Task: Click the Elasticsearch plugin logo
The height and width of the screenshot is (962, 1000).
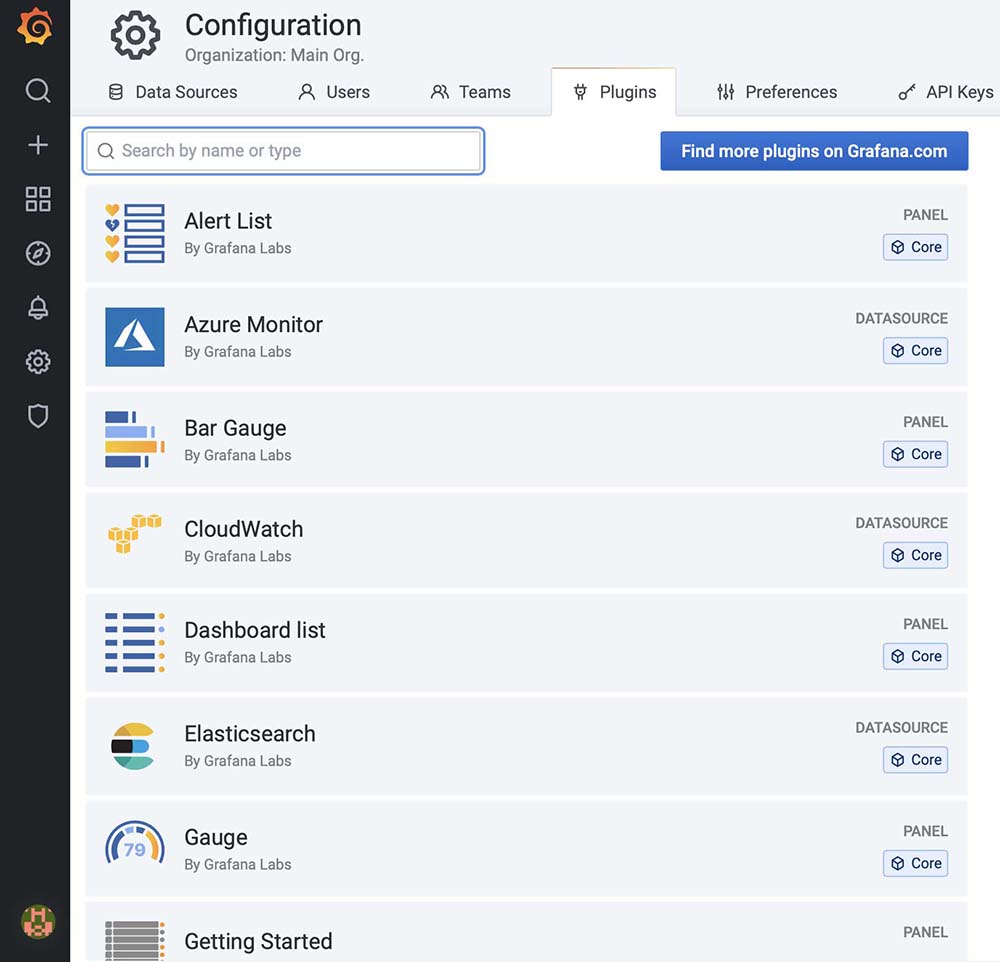Action: coord(133,746)
